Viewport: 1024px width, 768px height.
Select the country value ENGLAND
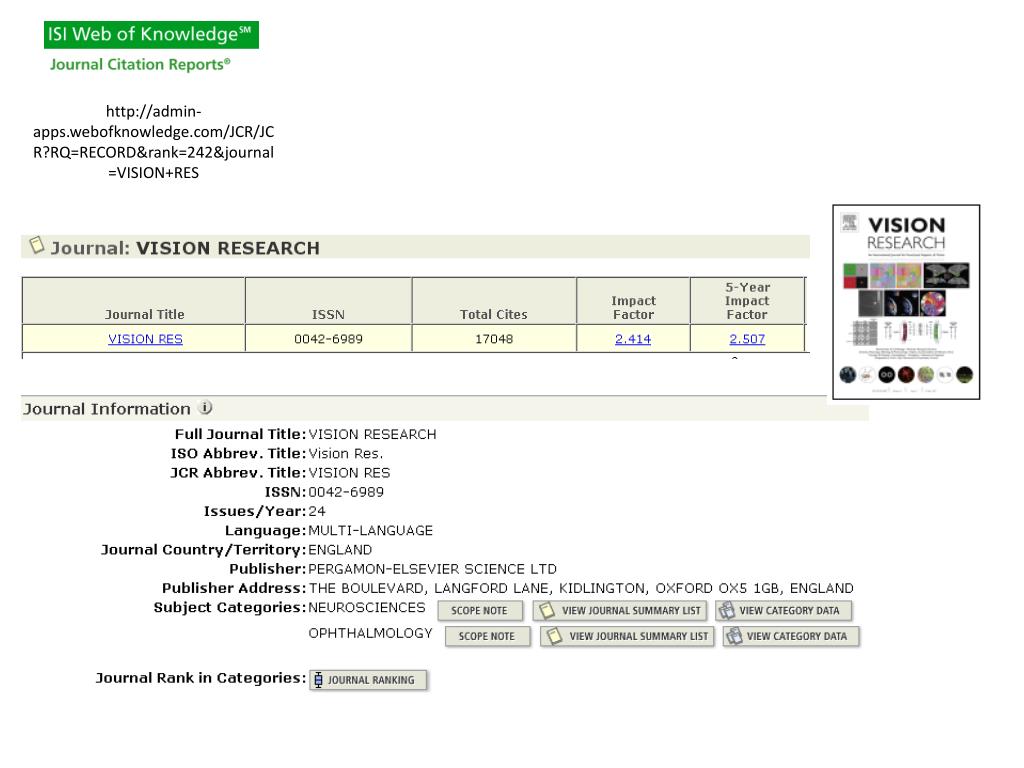click(340, 550)
